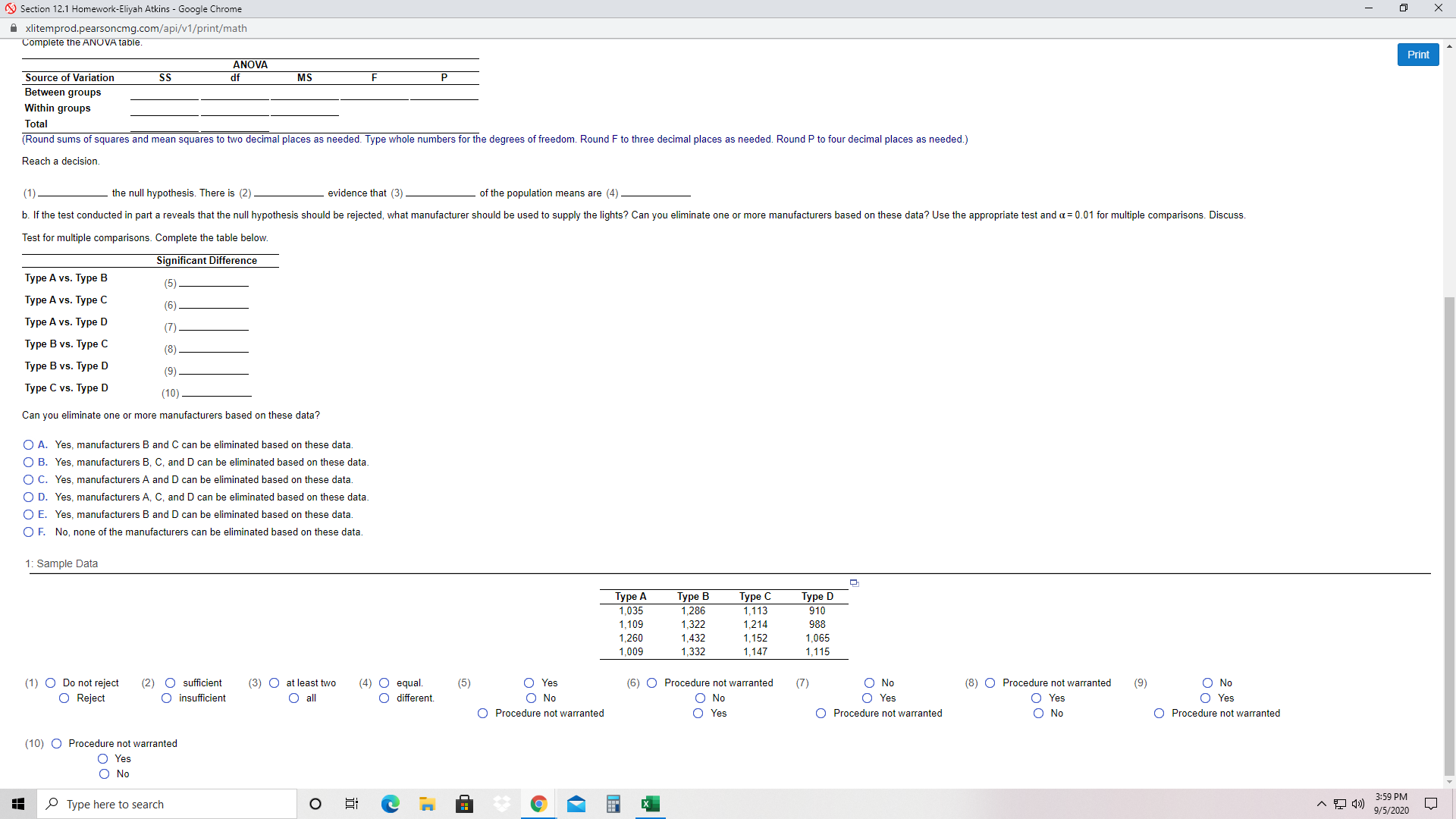1456x819 pixels.
Task: Open Microsoft Store from the taskbar
Action: (x=464, y=804)
